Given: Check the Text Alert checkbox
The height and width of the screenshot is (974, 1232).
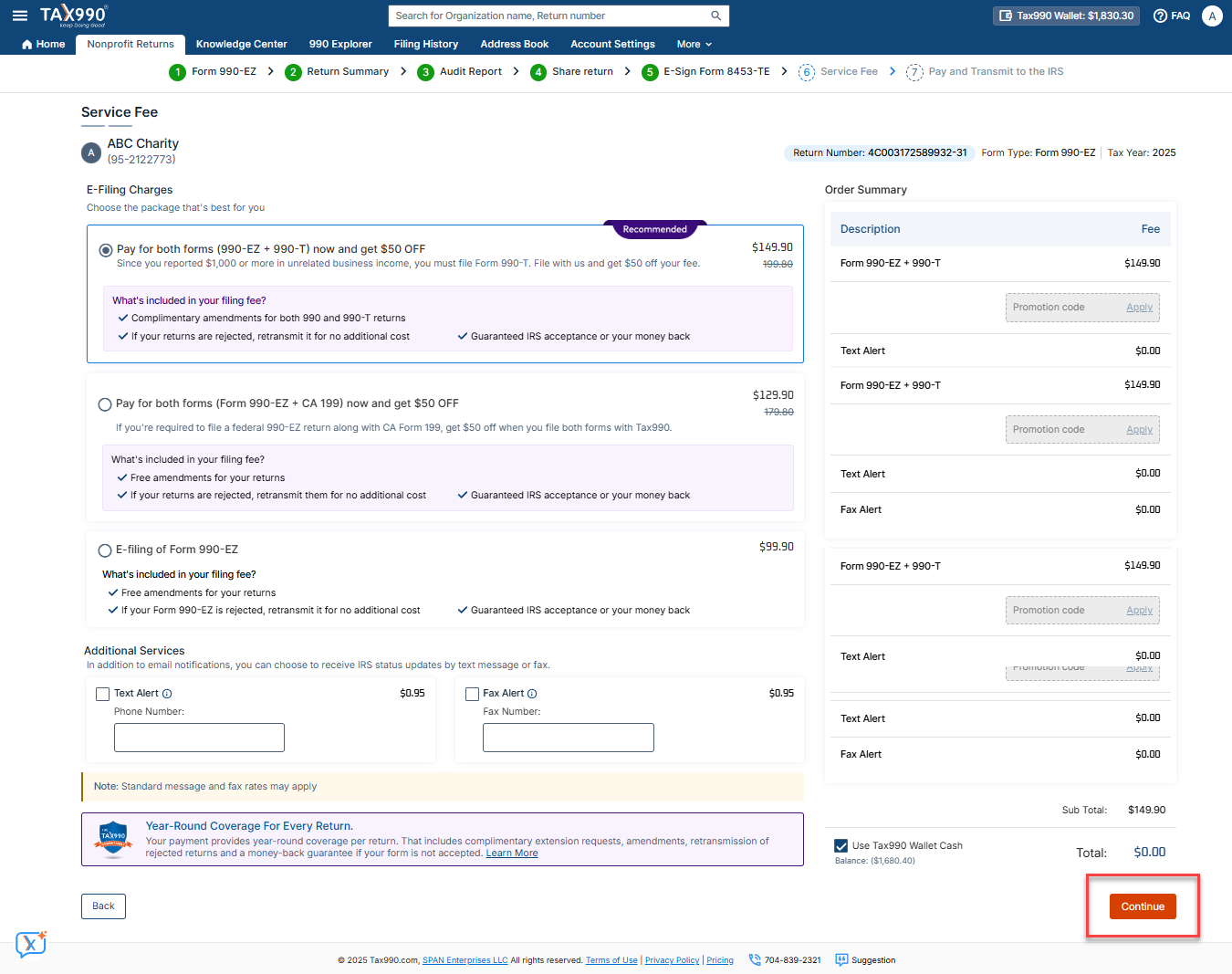Looking at the screenshot, I should click(103, 694).
